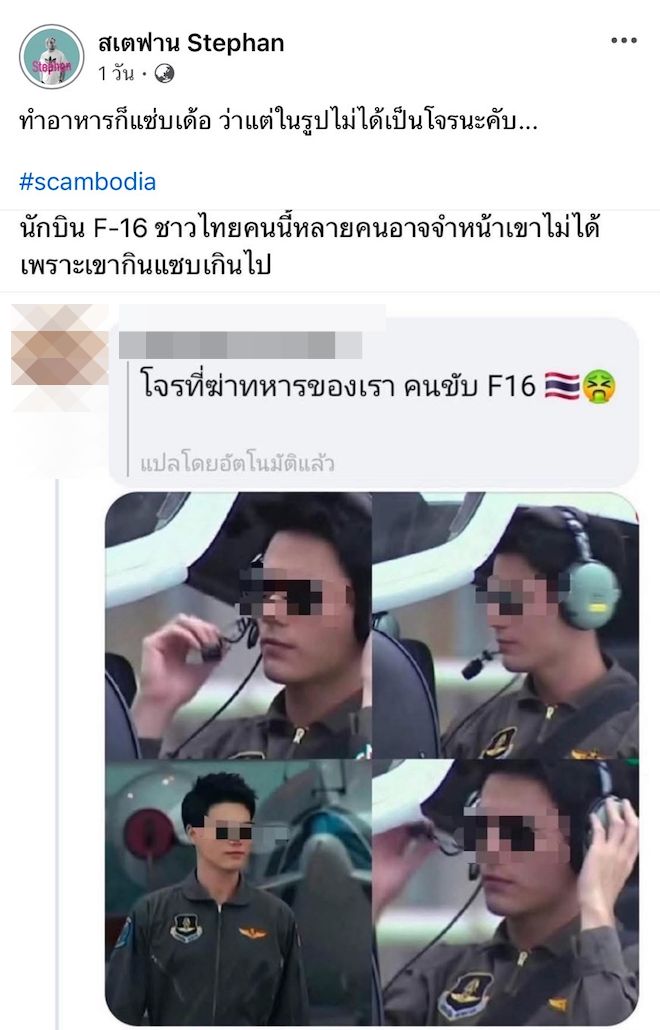Click the headline text about F-16 pilot
Viewport: 660px width, 1030px height.
pyautogui.click(x=309, y=246)
